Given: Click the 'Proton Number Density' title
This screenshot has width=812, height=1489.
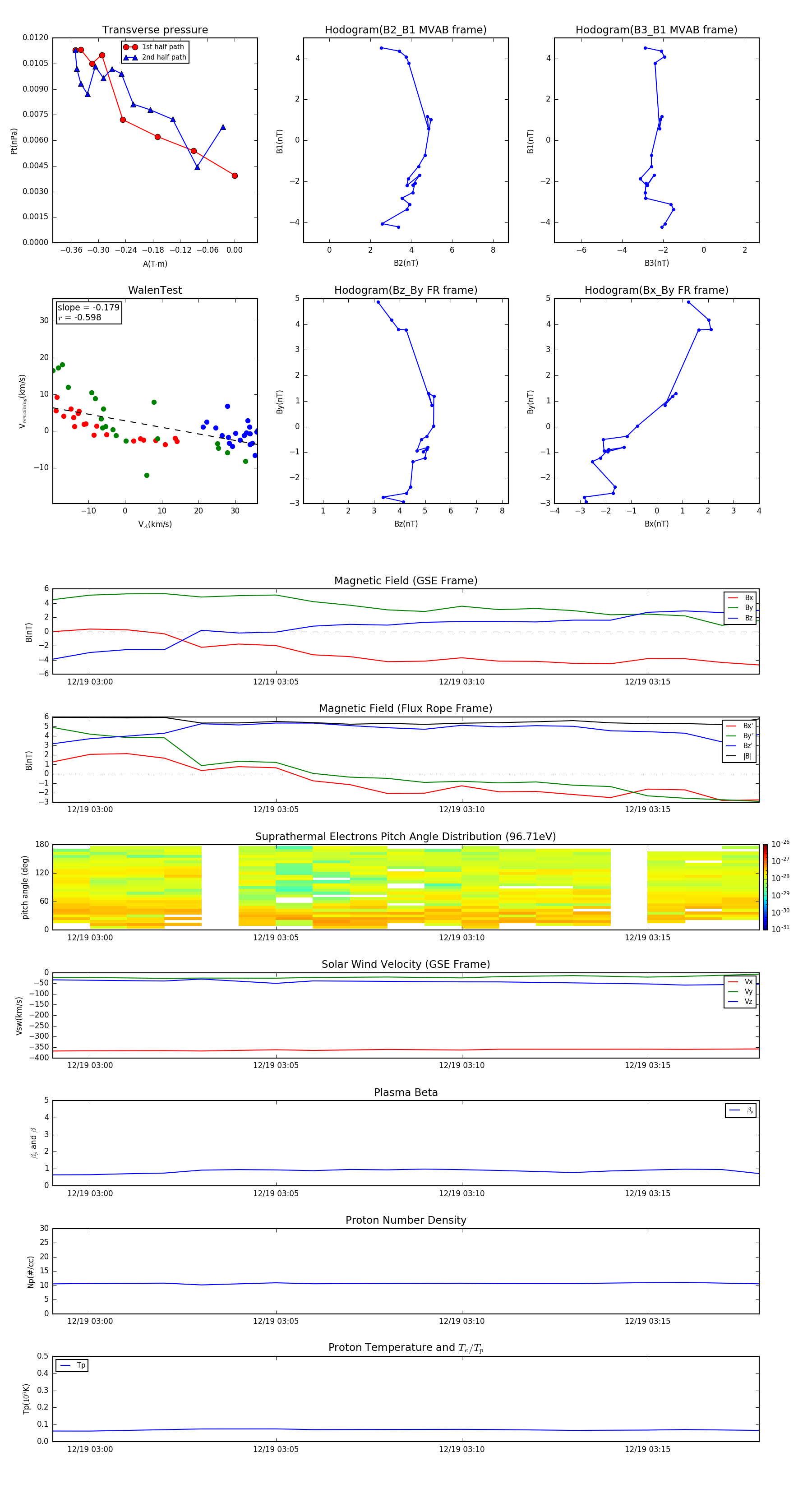Looking at the screenshot, I should click(x=406, y=1221).
